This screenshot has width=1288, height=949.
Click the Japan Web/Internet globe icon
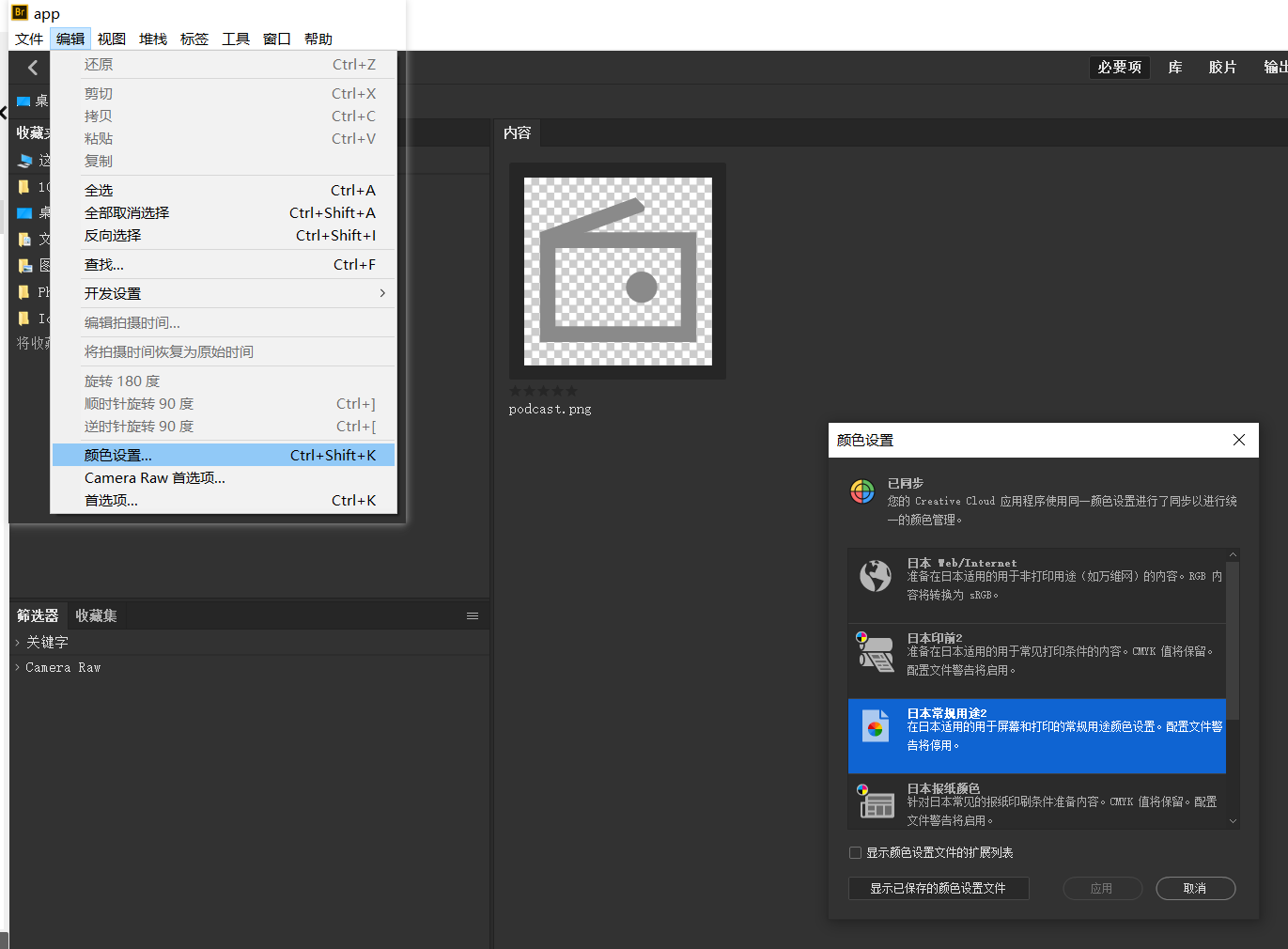(876, 576)
